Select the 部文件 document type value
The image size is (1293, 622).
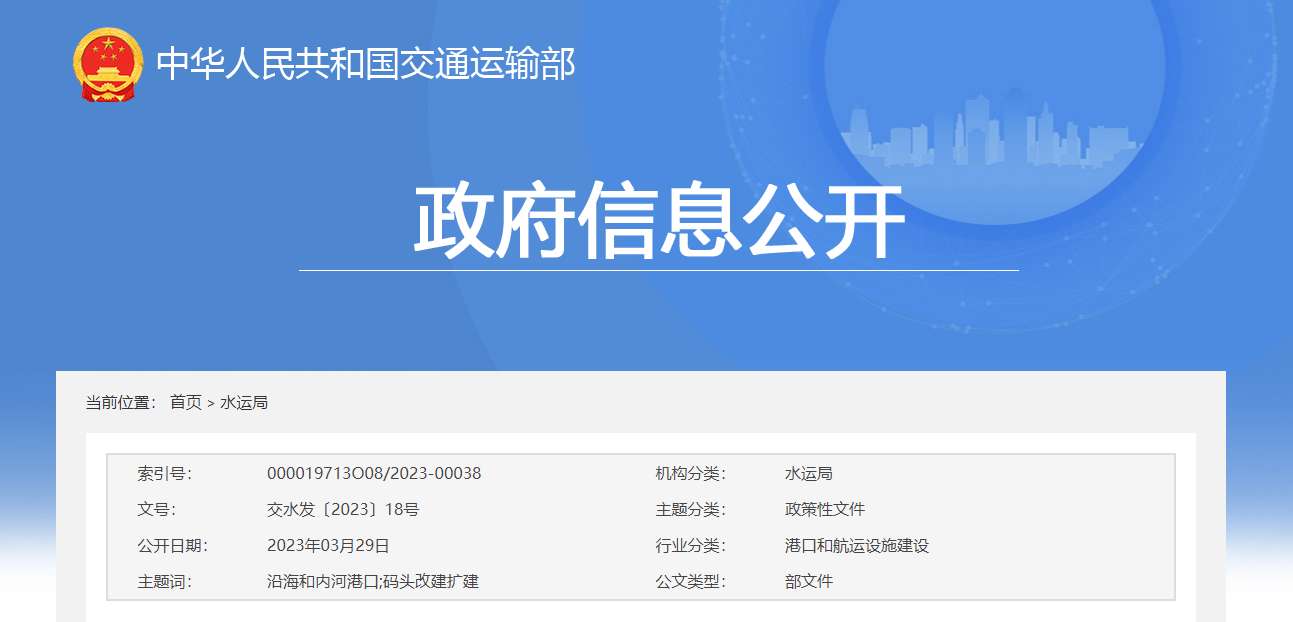point(808,581)
